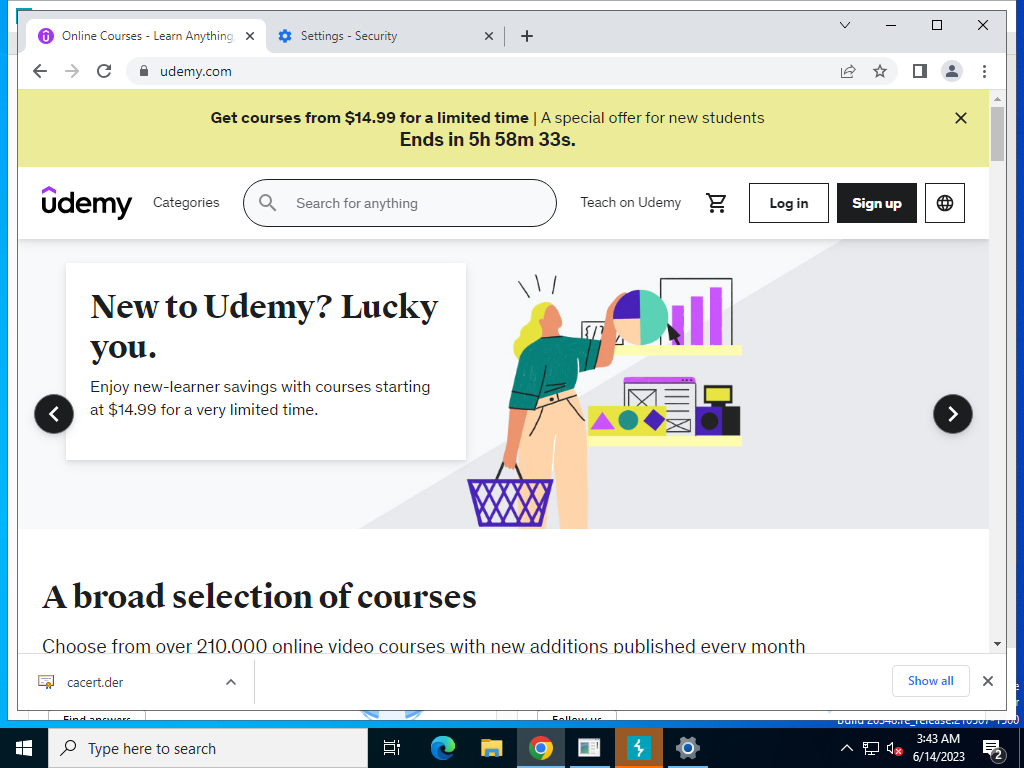The width and height of the screenshot is (1024, 768).
Task: Open the Chrome side panel icon
Action: 920,71
